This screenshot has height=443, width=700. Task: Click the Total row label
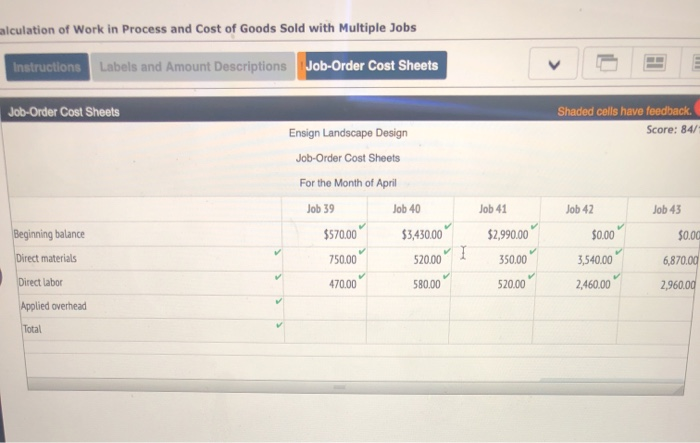click(32, 329)
